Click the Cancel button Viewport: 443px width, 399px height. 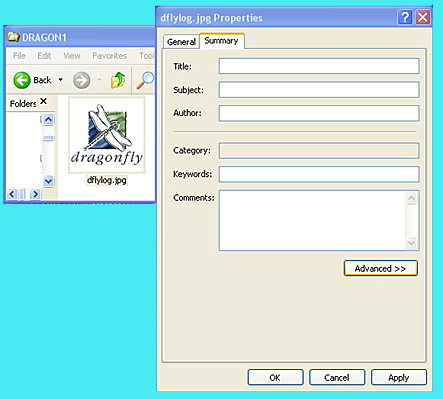[x=337, y=377]
